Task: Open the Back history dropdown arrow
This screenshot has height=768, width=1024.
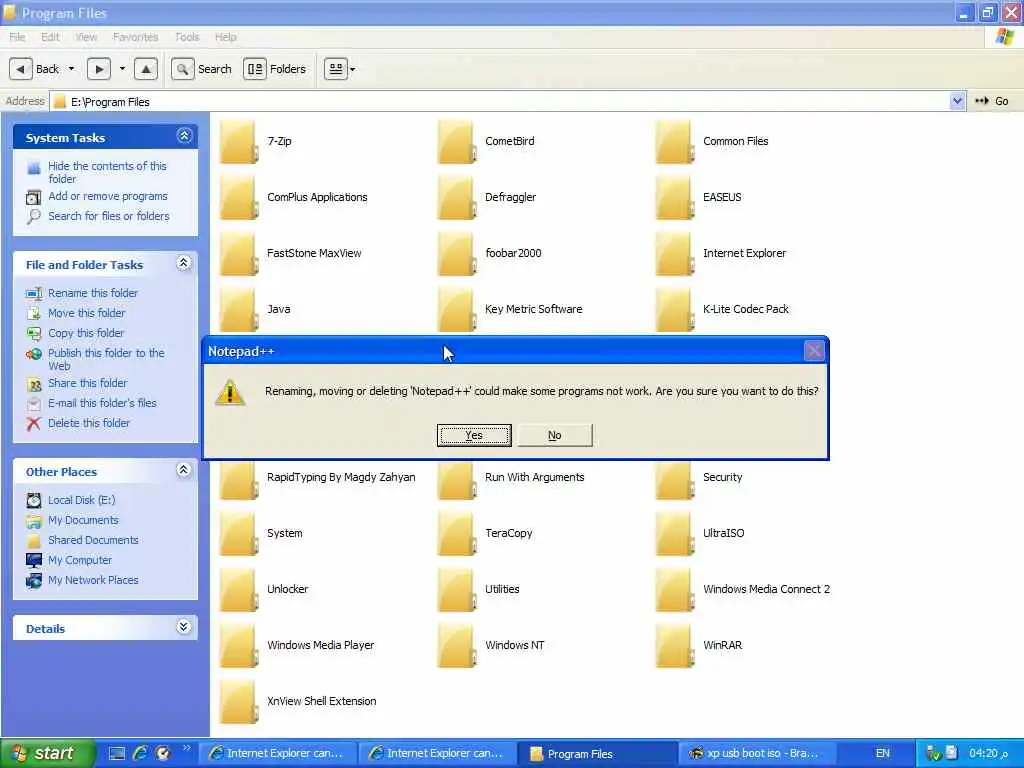Action: pos(71,69)
